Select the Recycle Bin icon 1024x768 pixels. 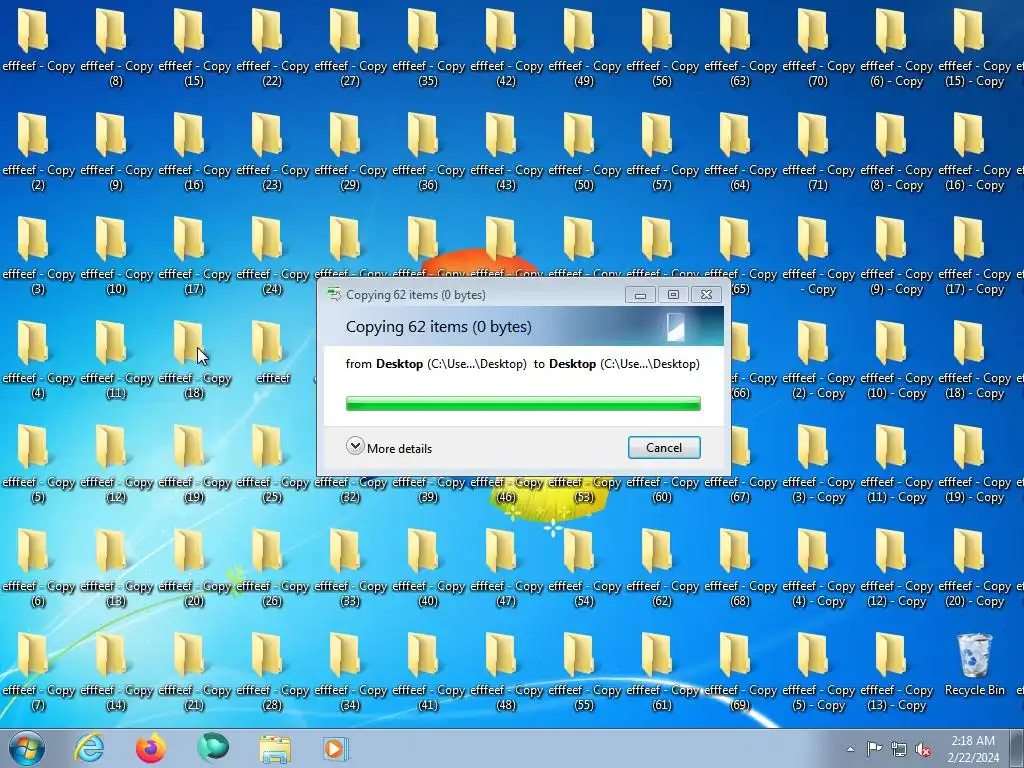click(x=974, y=665)
